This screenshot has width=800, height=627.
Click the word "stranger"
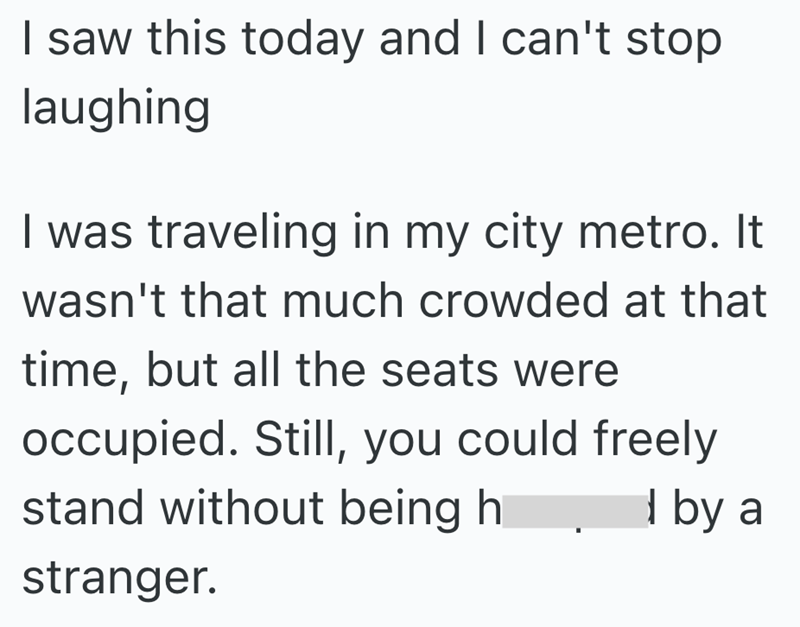tap(118, 577)
